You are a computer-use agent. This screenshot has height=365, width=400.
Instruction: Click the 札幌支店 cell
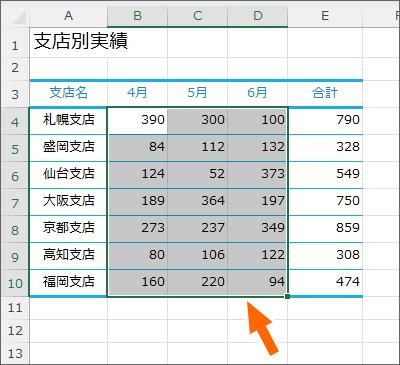coord(69,121)
